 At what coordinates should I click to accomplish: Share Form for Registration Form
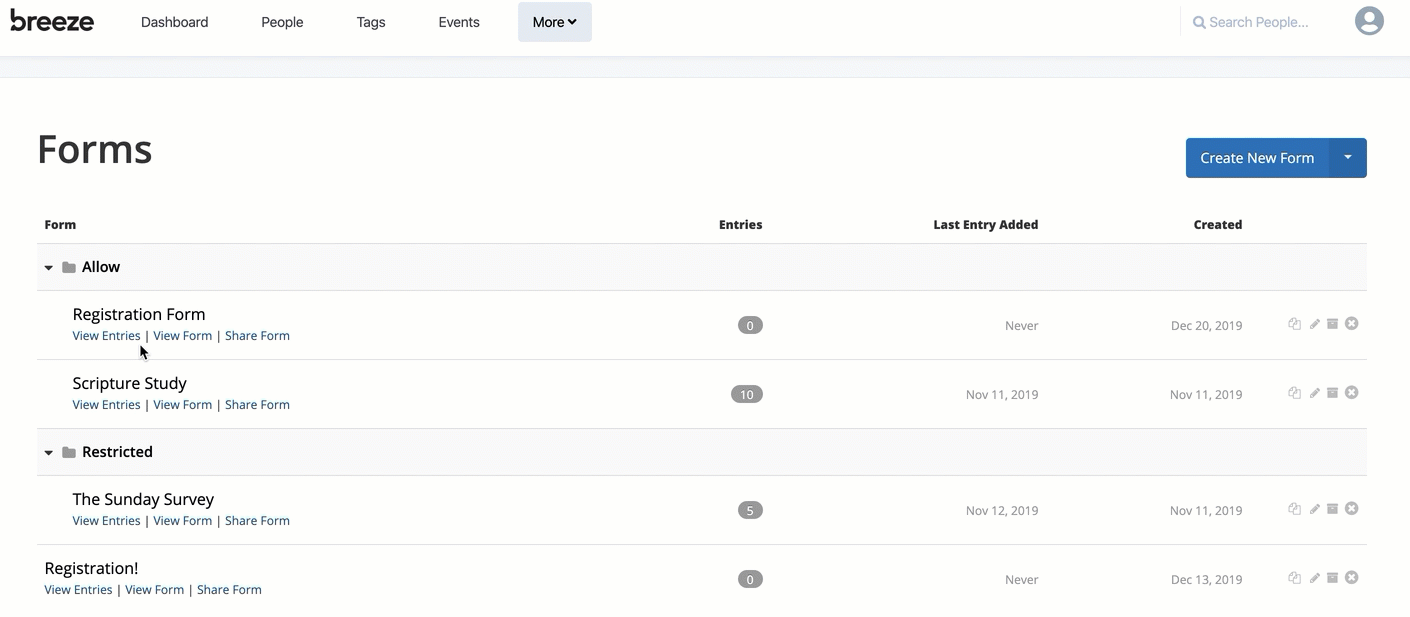tap(257, 336)
